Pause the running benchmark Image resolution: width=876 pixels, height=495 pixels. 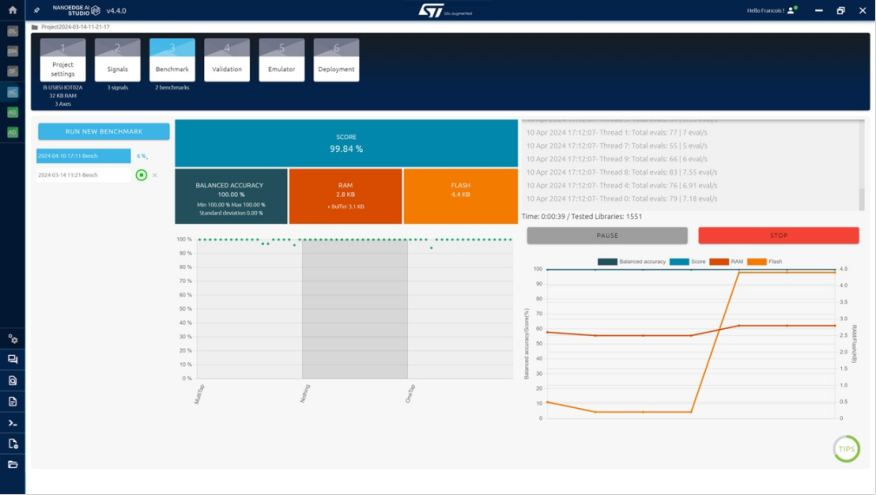click(607, 235)
